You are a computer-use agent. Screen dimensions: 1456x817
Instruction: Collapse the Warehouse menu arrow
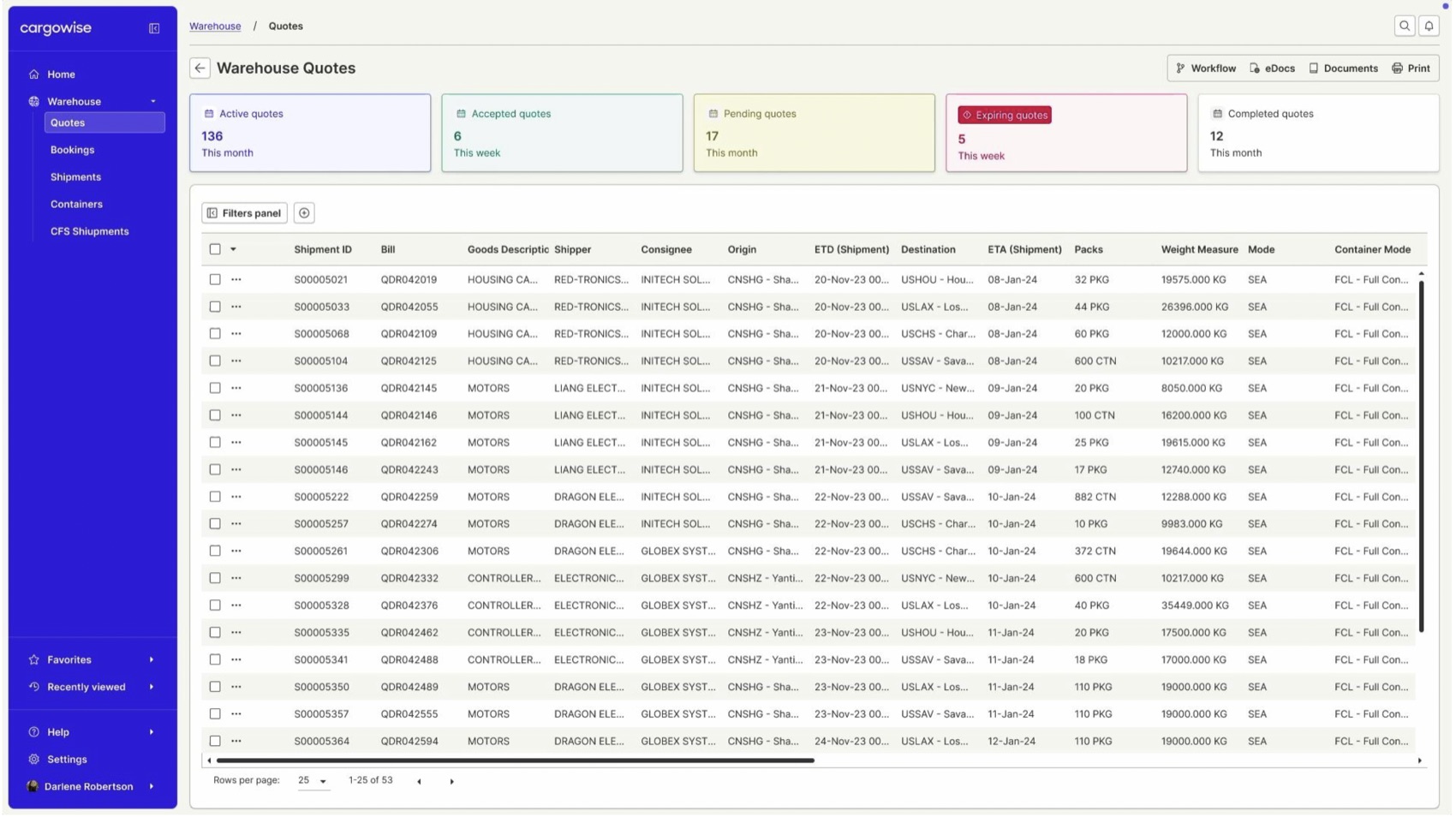(153, 102)
